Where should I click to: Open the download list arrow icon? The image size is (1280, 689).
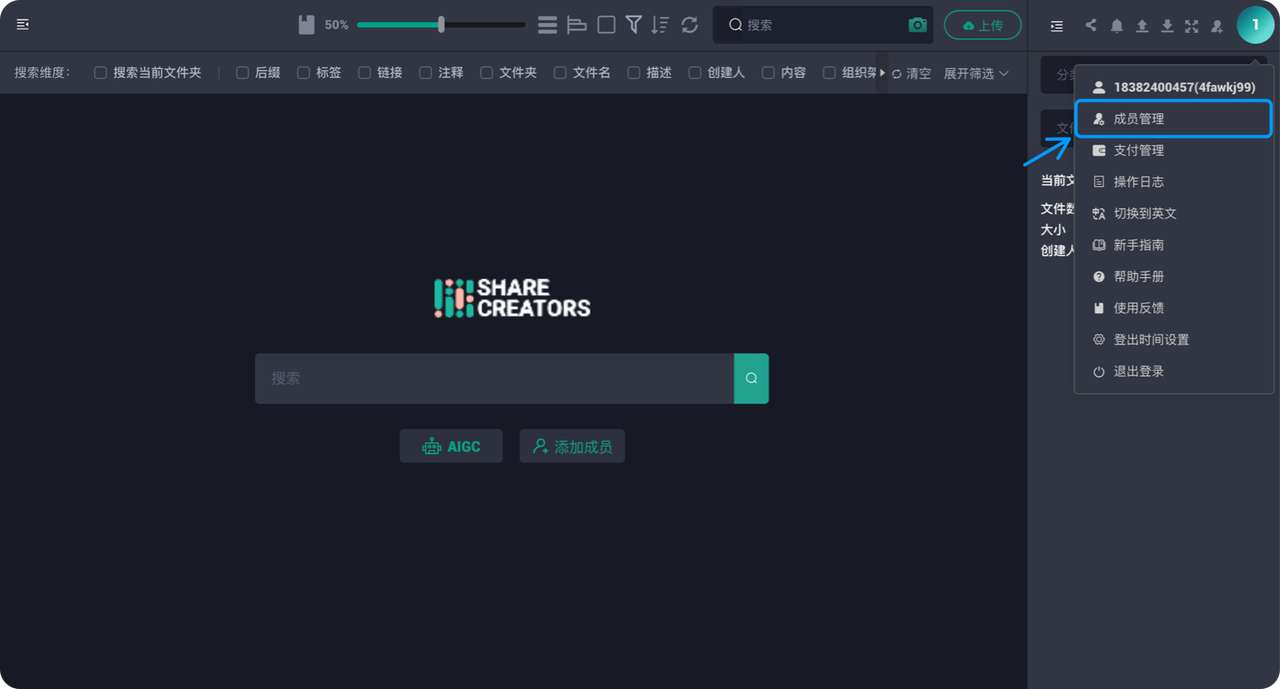click(1167, 26)
